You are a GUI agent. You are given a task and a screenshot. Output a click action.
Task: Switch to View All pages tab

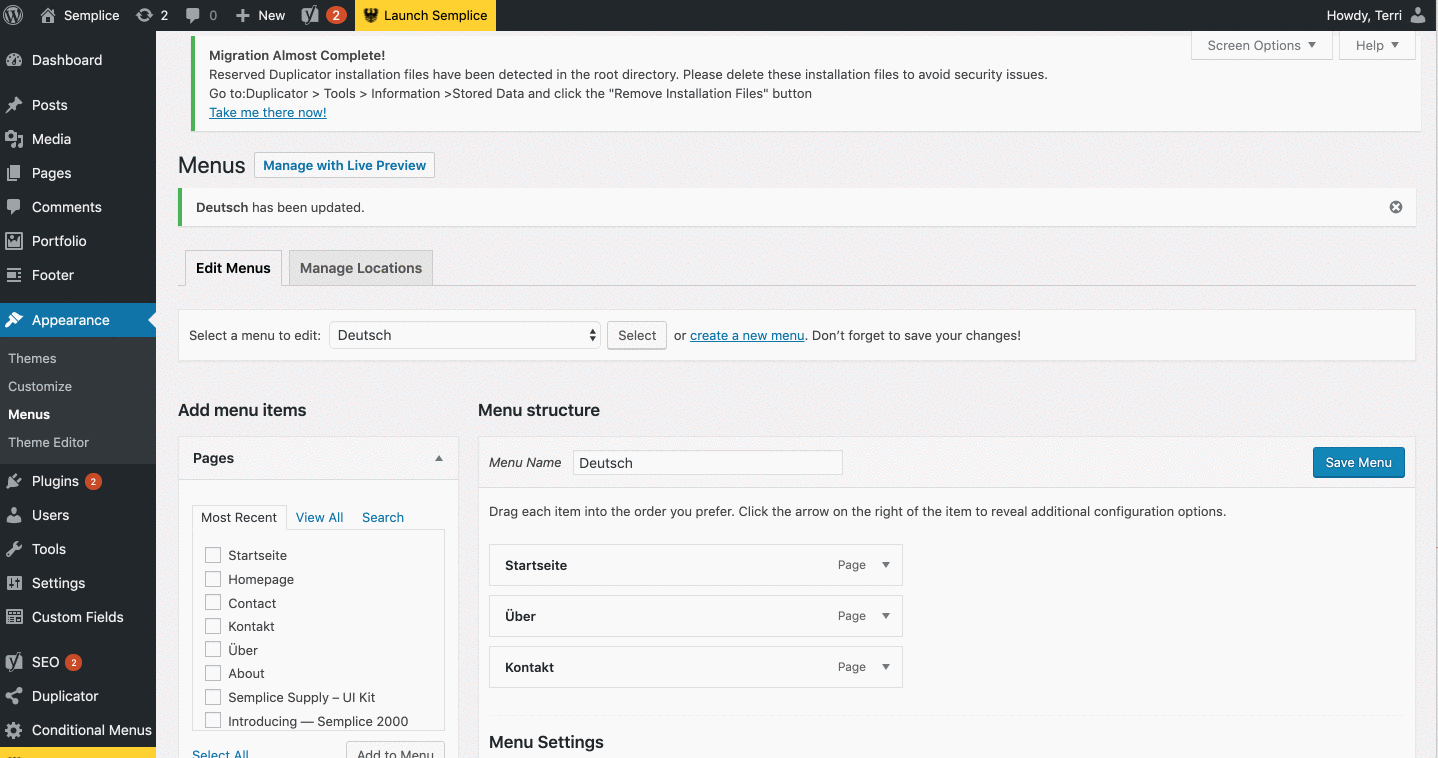[319, 517]
